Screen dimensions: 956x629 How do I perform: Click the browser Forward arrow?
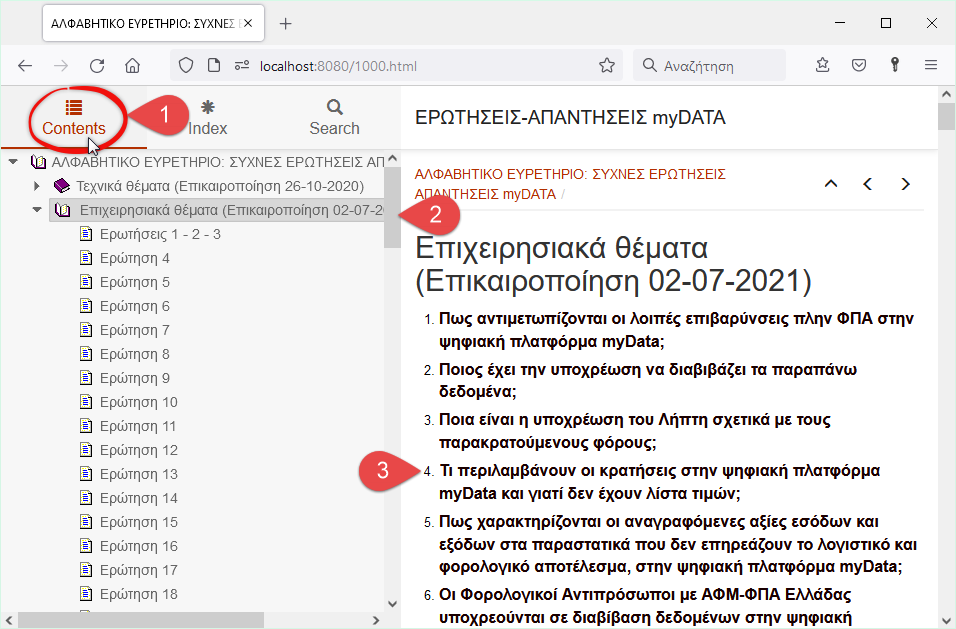61,66
